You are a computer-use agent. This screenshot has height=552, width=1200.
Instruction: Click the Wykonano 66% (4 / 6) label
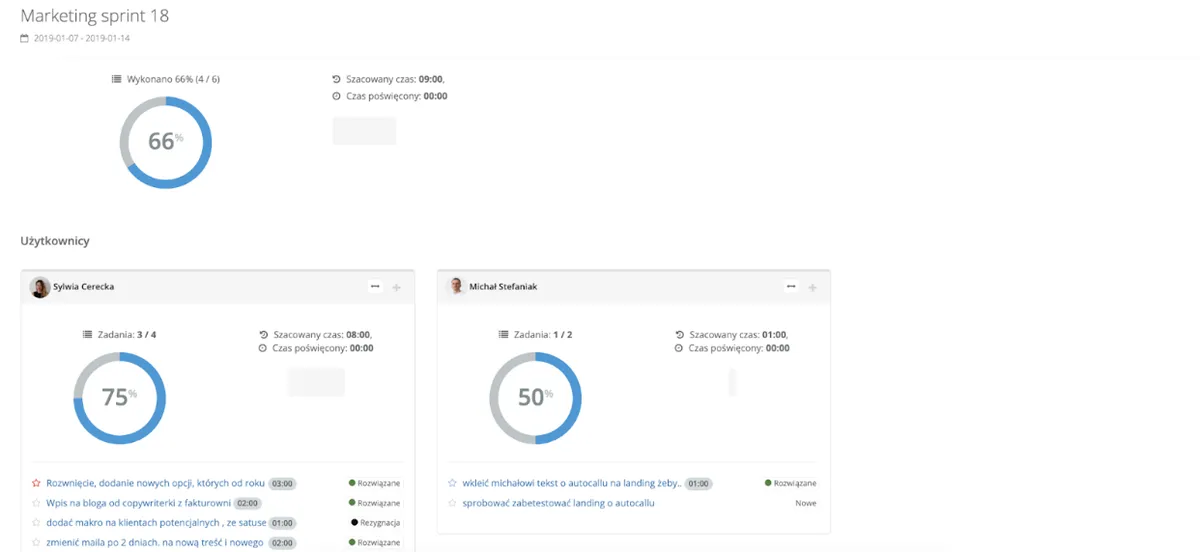point(173,78)
